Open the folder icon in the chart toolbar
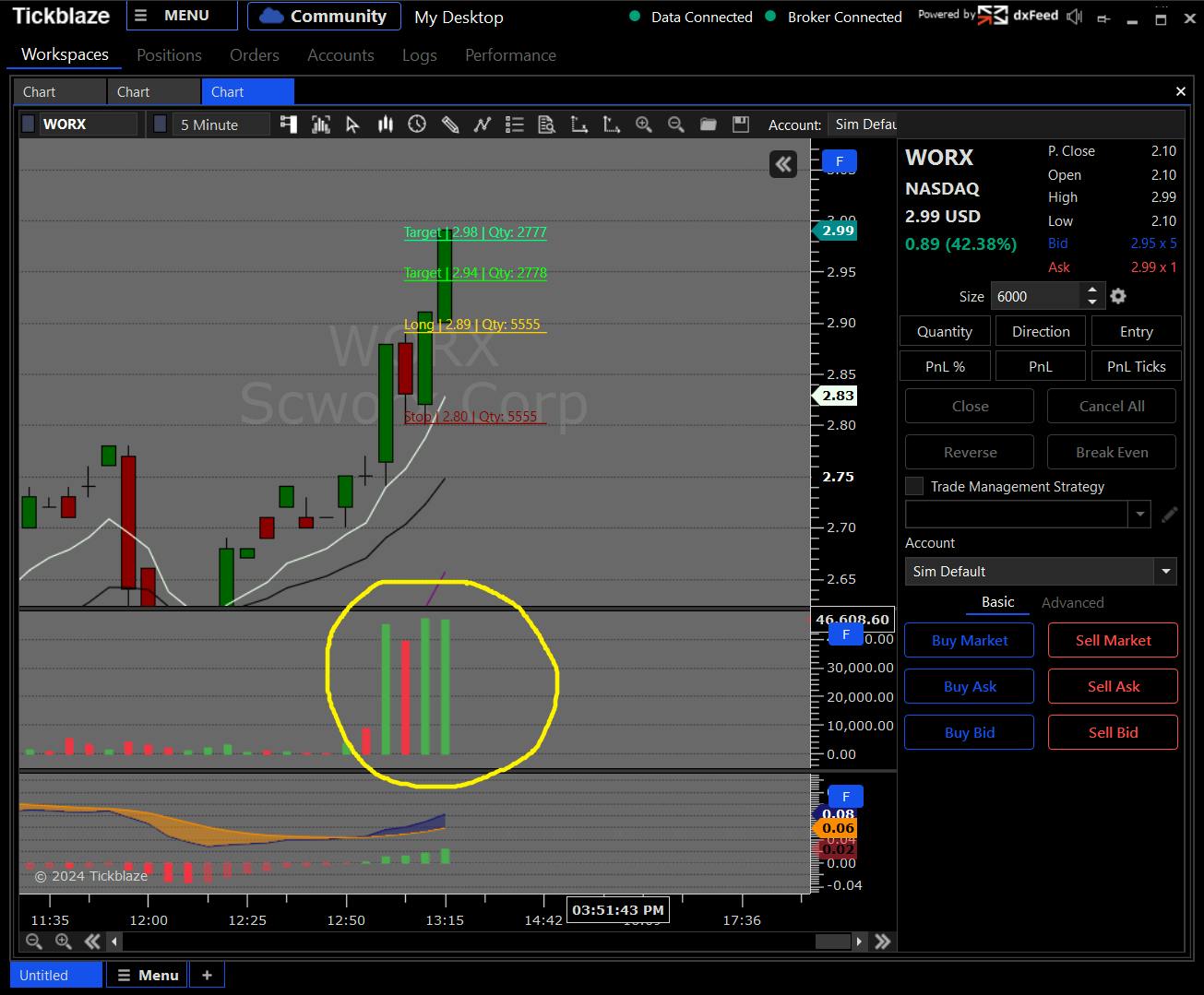This screenshot has height=995, width=1204. click(x=708, y=124)
